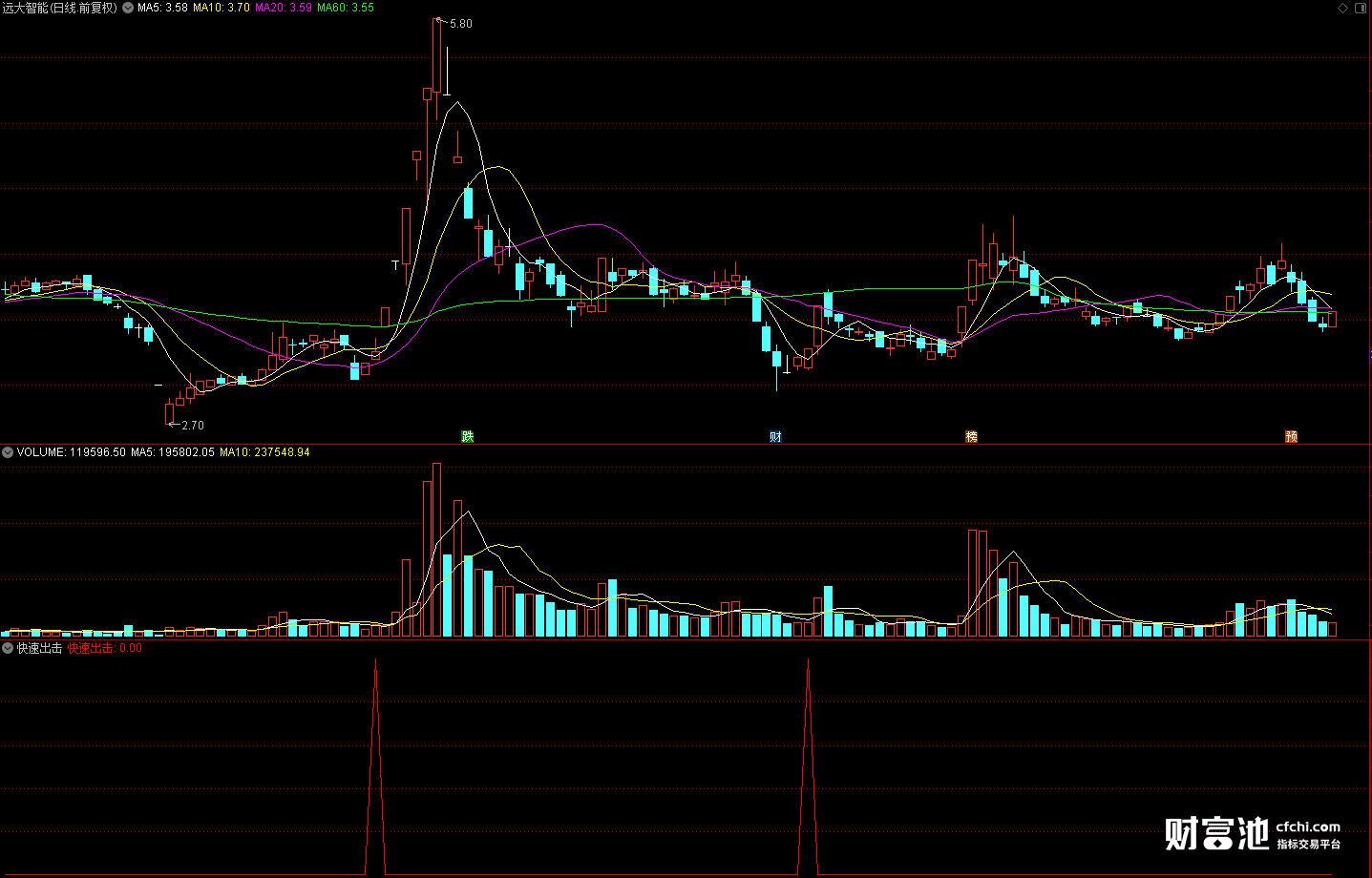Image resolution: width=1372 pixels, height=878 pixels.
Task: Click the MA60: 3.55 label
Action: pyautogui.click(x=346, y=8)
